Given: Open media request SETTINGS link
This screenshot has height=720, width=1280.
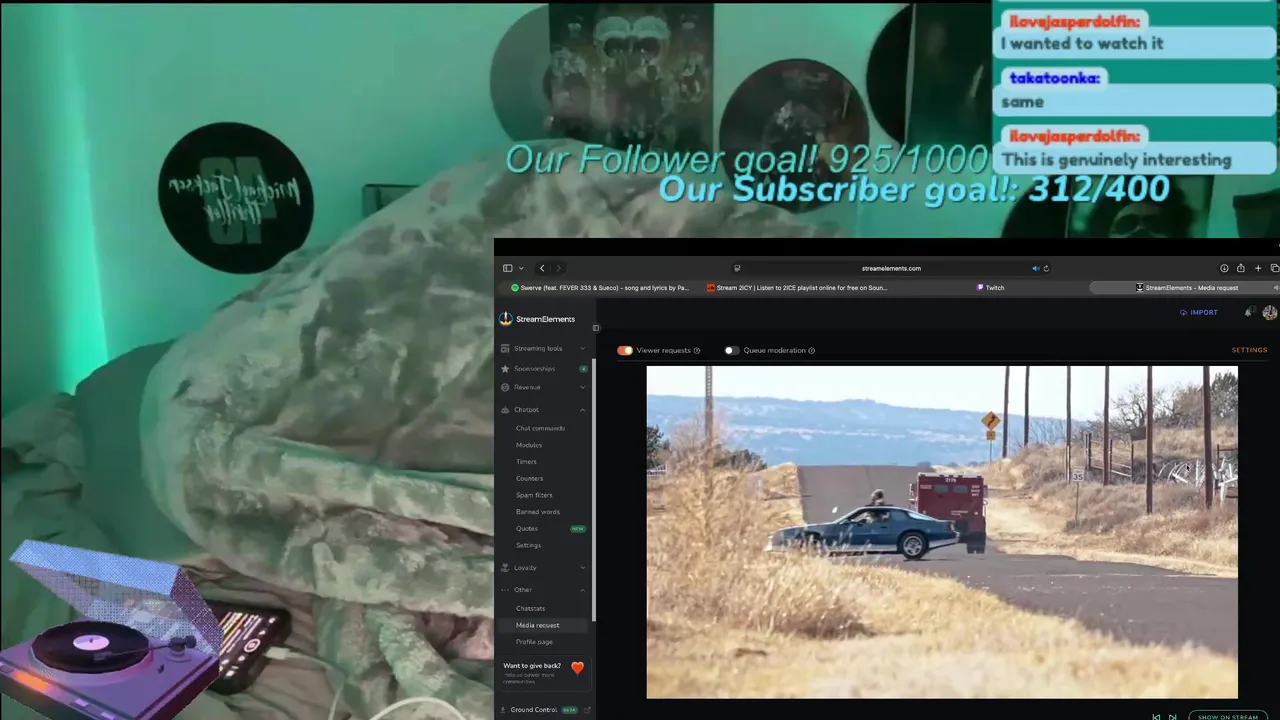Looking at the screenshot, I should pos(1249,350).
